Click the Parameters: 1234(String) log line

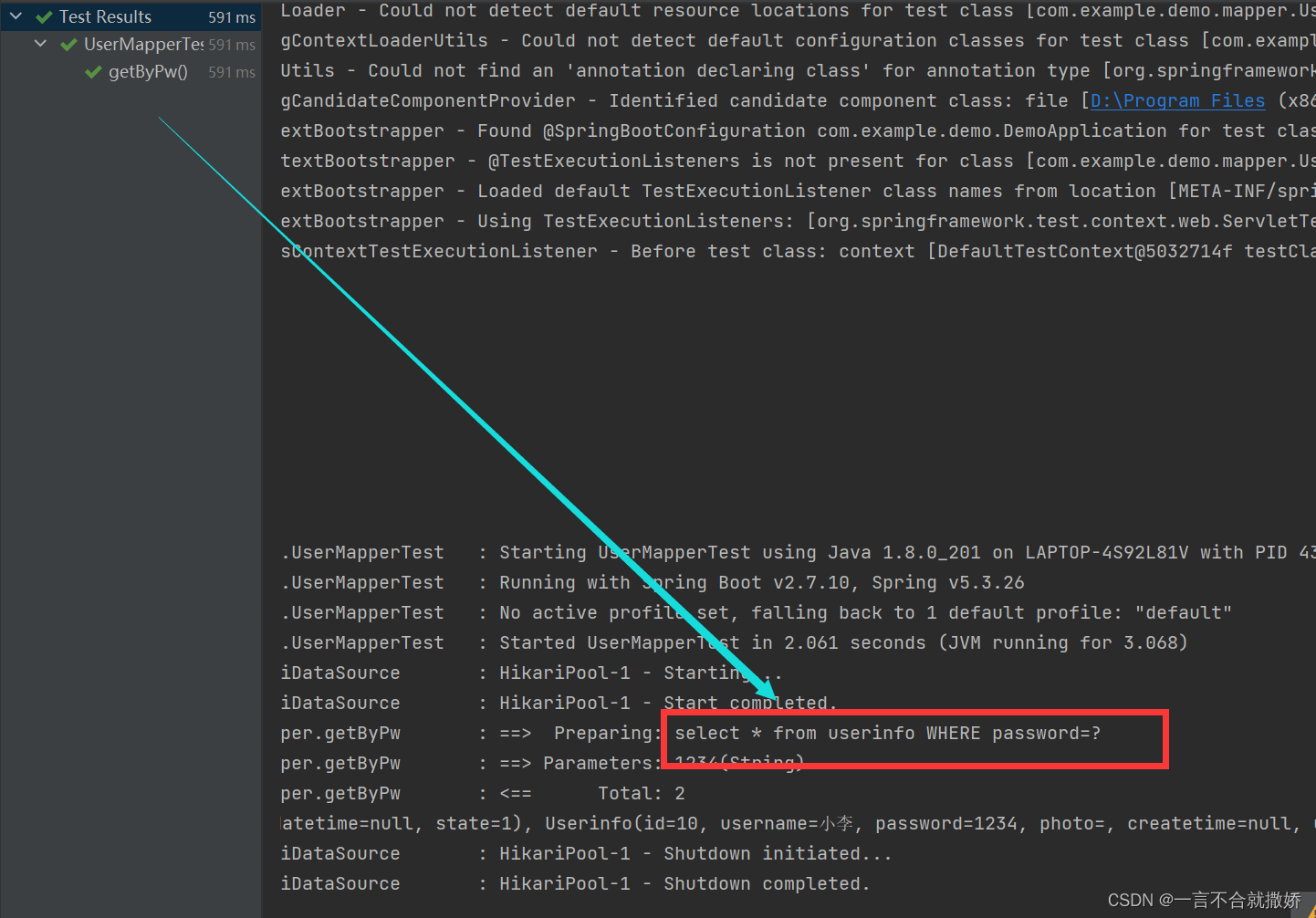[x=639, y=763]
